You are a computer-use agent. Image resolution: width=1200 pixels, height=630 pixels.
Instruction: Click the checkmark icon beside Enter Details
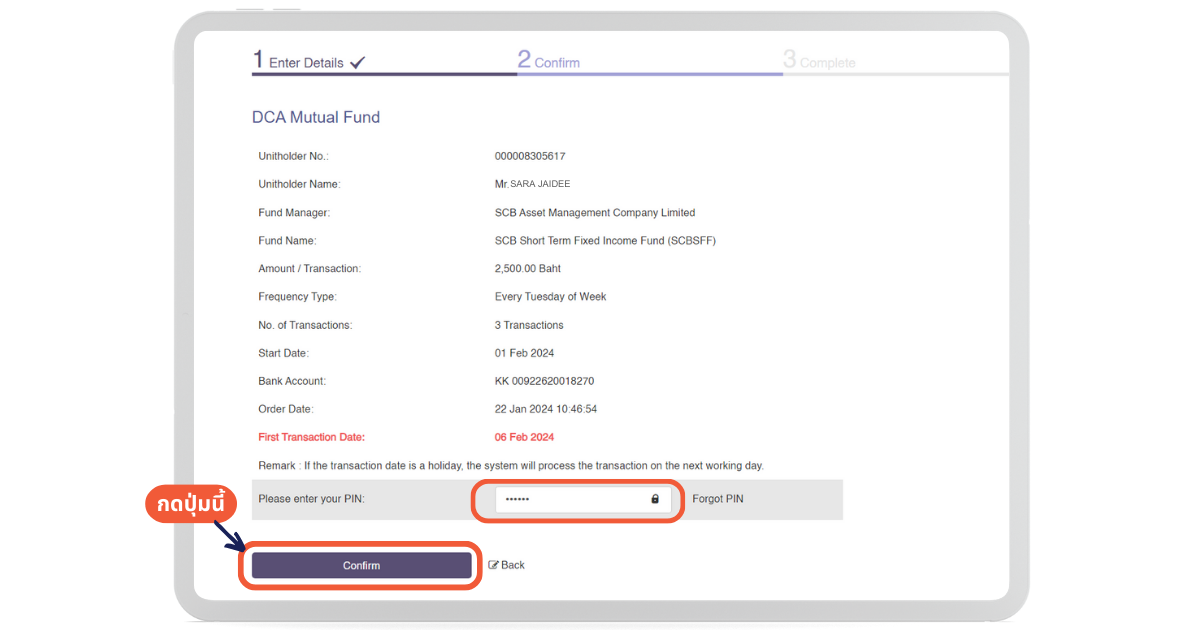tap(358, 63)
